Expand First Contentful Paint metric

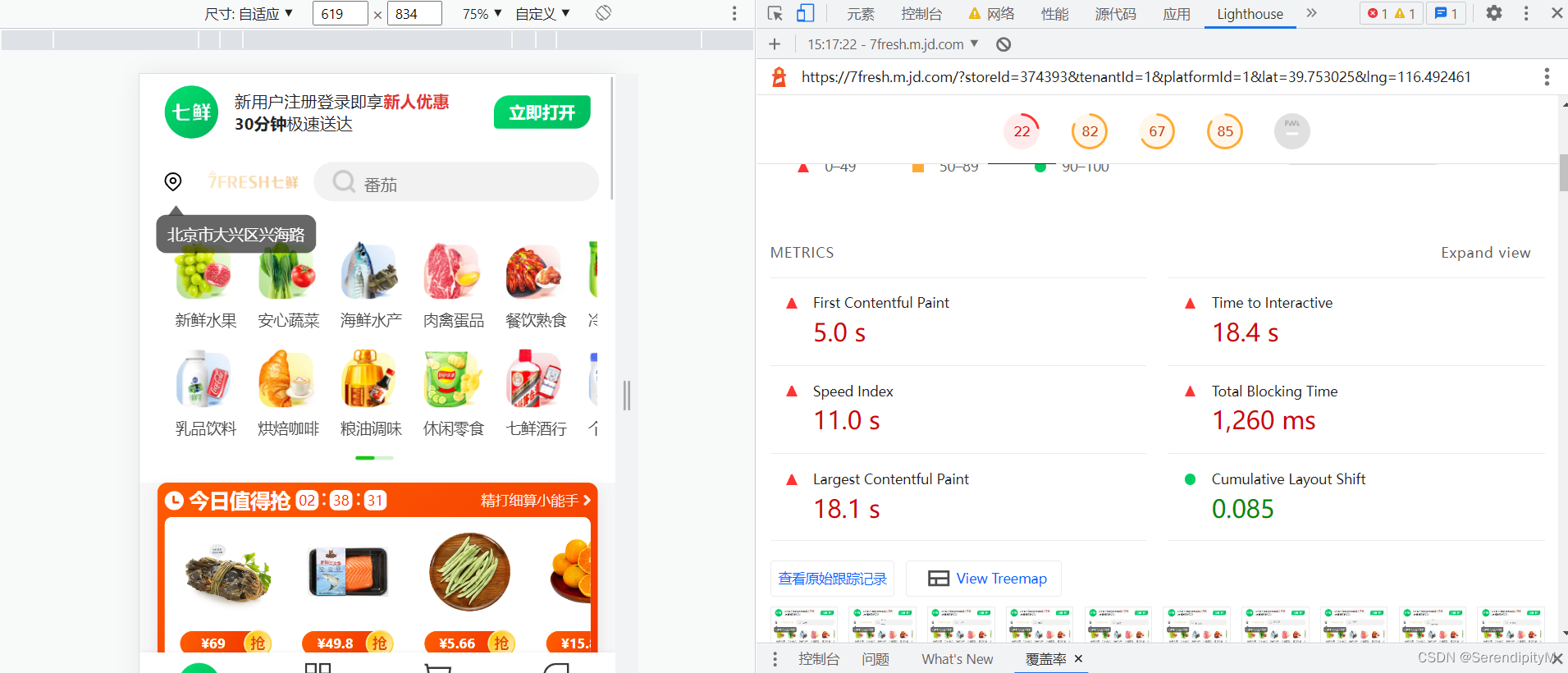pos(958,322)
